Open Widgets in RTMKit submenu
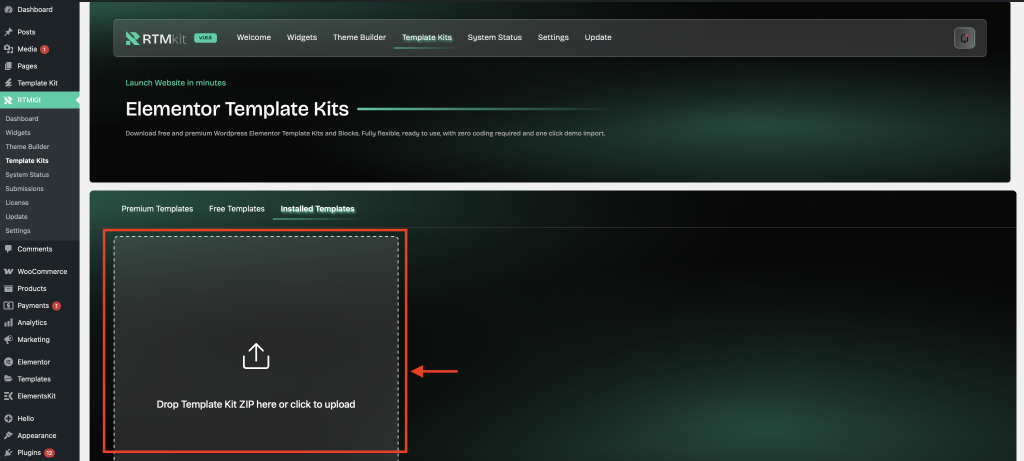1024x461 pixels. [x=18, y=133]
